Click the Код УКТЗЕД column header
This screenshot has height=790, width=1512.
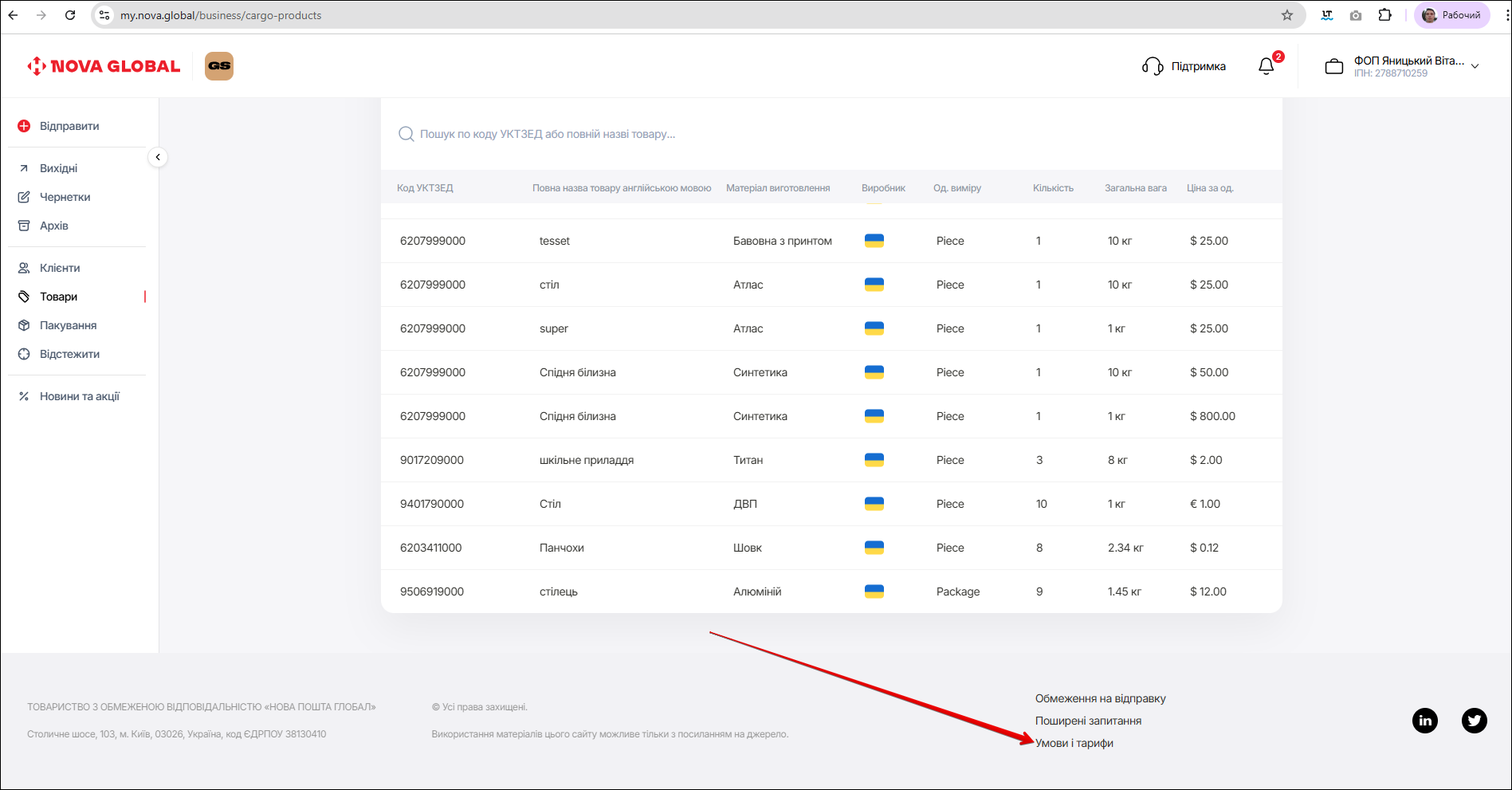pyautogui.click(x=425, y=188)
